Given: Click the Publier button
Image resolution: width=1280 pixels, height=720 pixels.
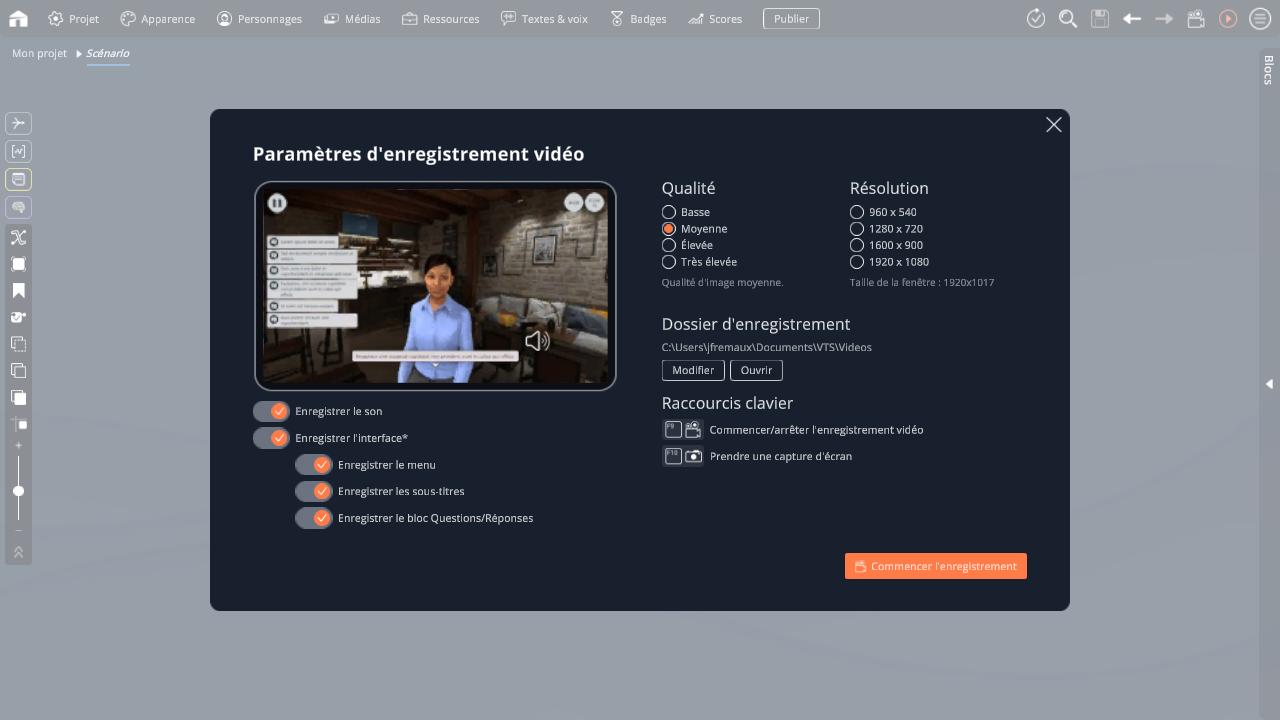Looking at the screenshot, I should click(x=791, y=18).
